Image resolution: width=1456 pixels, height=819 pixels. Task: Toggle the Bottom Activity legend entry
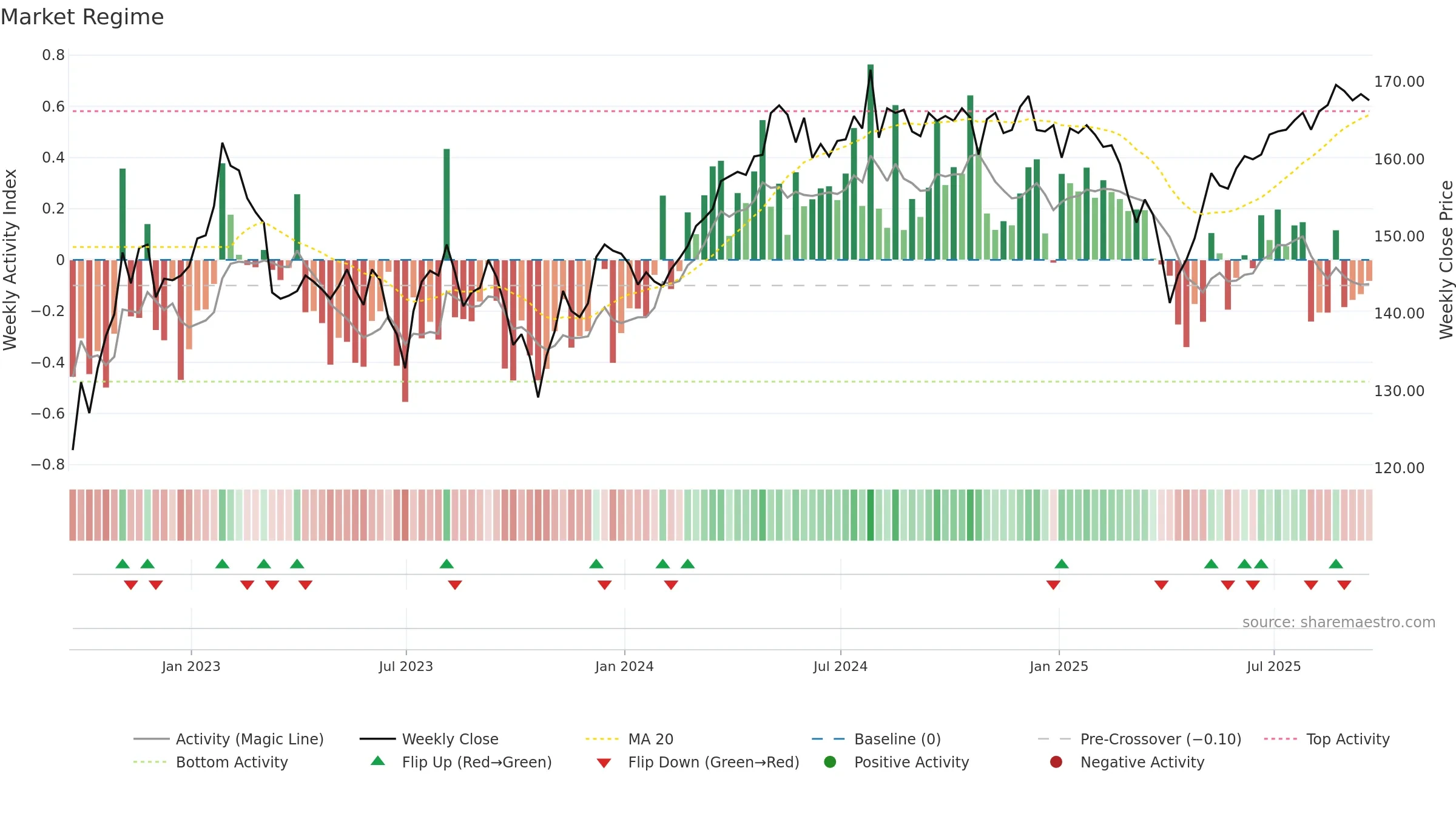(x=211, y=762)
